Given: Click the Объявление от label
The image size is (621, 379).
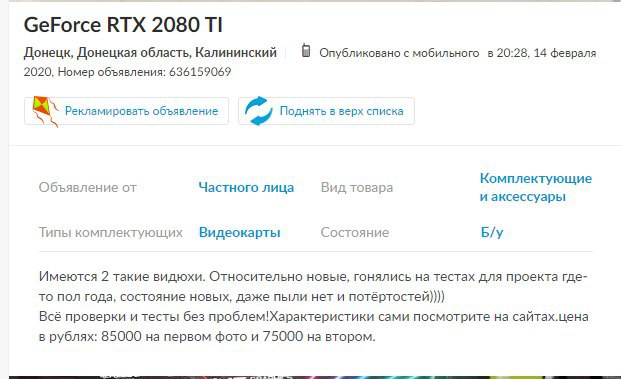Looking at the screenshot, I should pyautogui.click(x=88, y=187).
